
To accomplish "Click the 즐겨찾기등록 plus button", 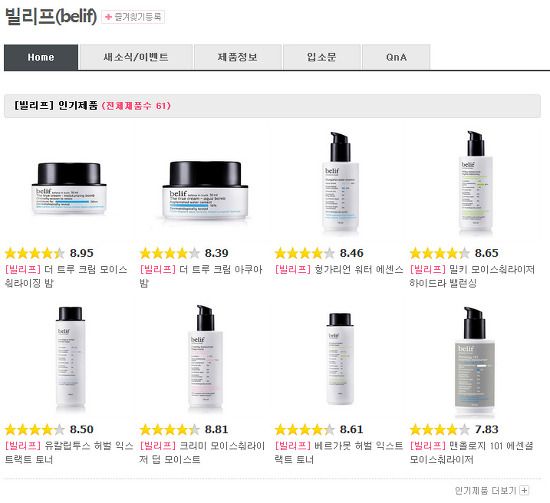I will point(133,17).
